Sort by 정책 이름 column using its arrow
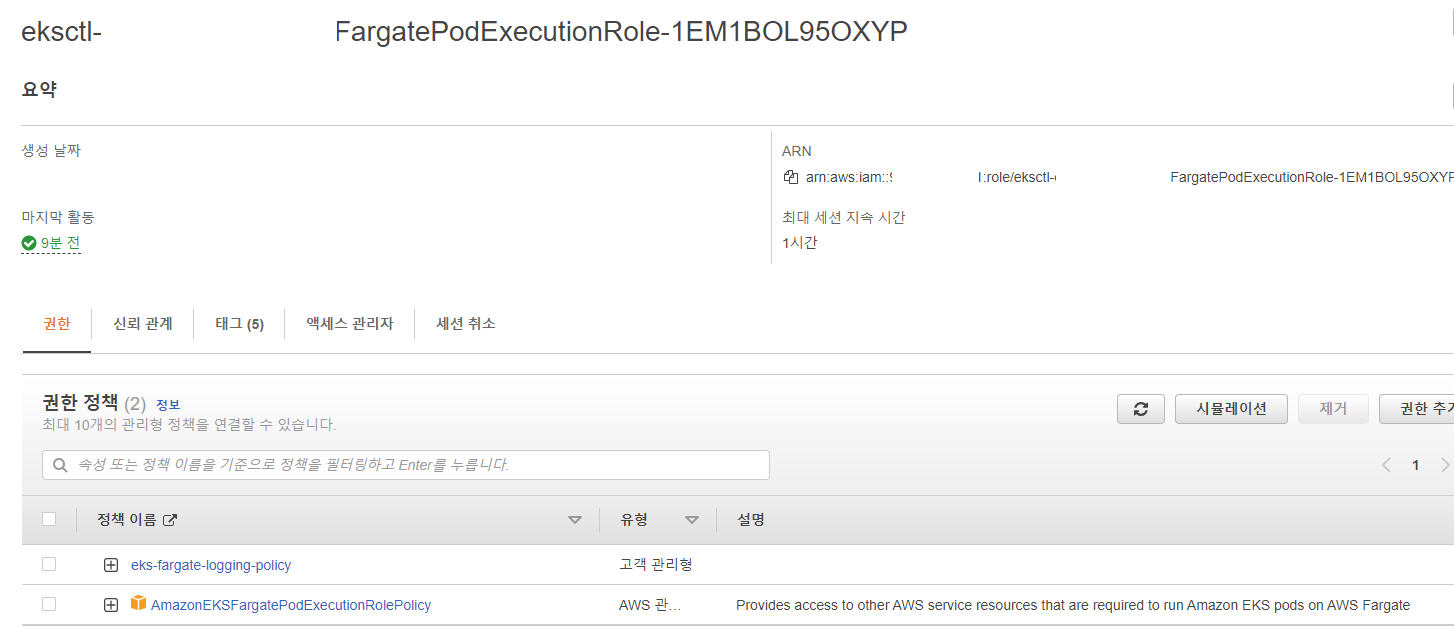1454x632 pixels. point(574,520)
